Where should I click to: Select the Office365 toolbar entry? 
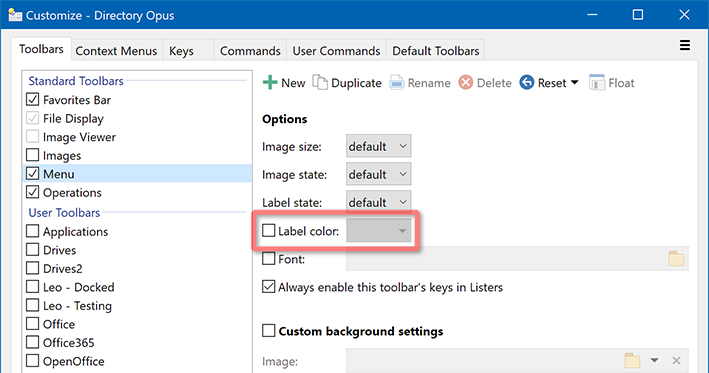[137, 342]
